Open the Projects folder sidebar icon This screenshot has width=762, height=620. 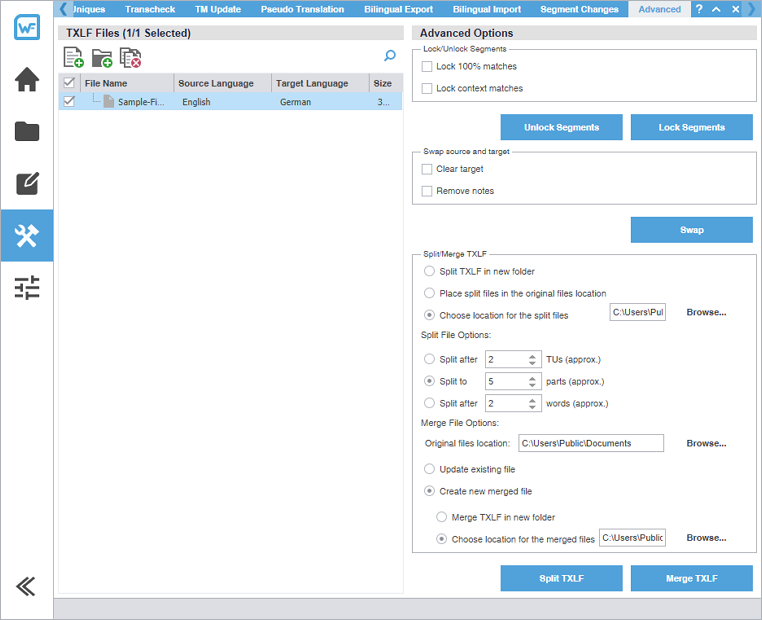pos(27,131)
